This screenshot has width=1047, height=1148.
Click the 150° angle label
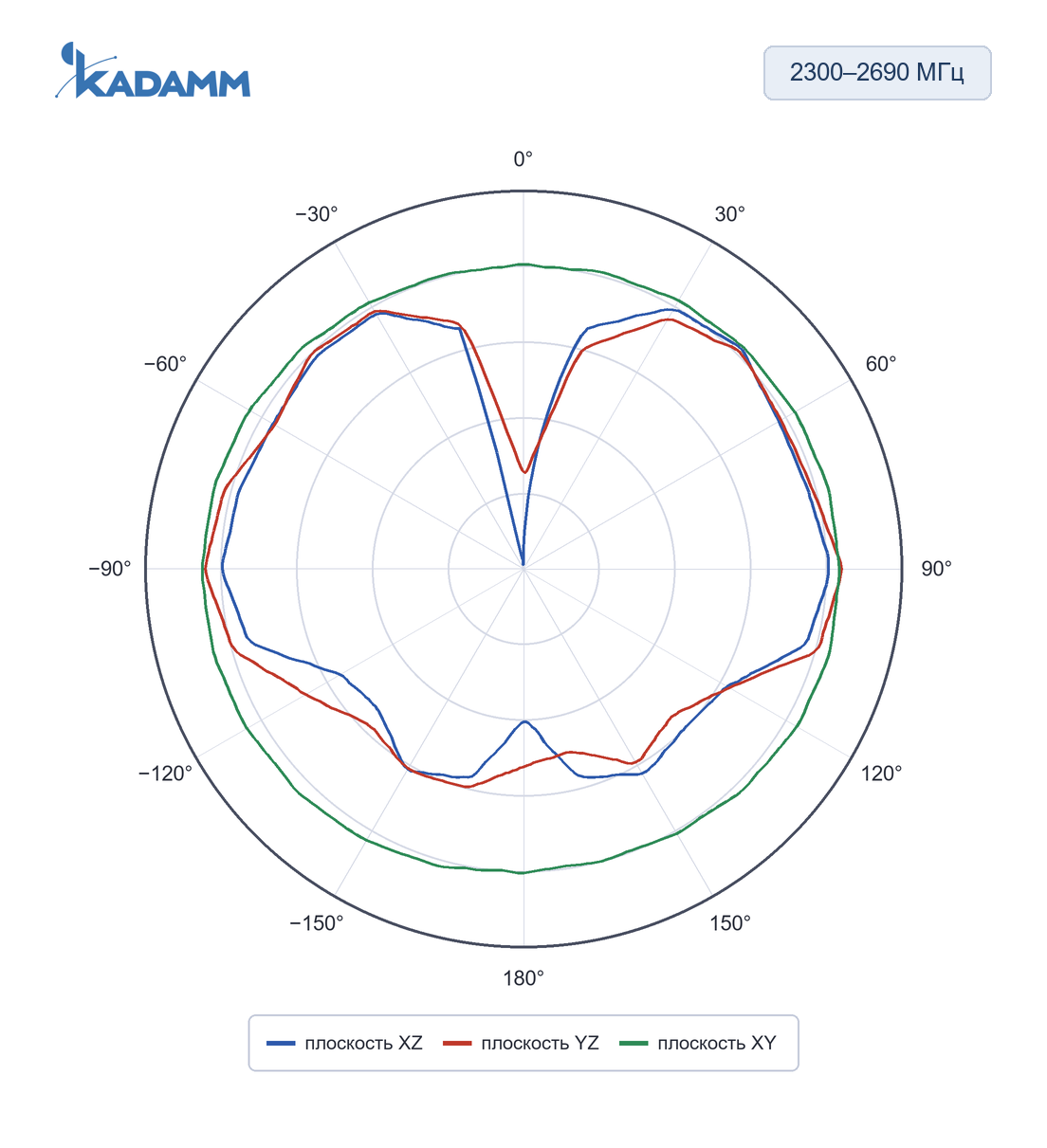[730, 923]
